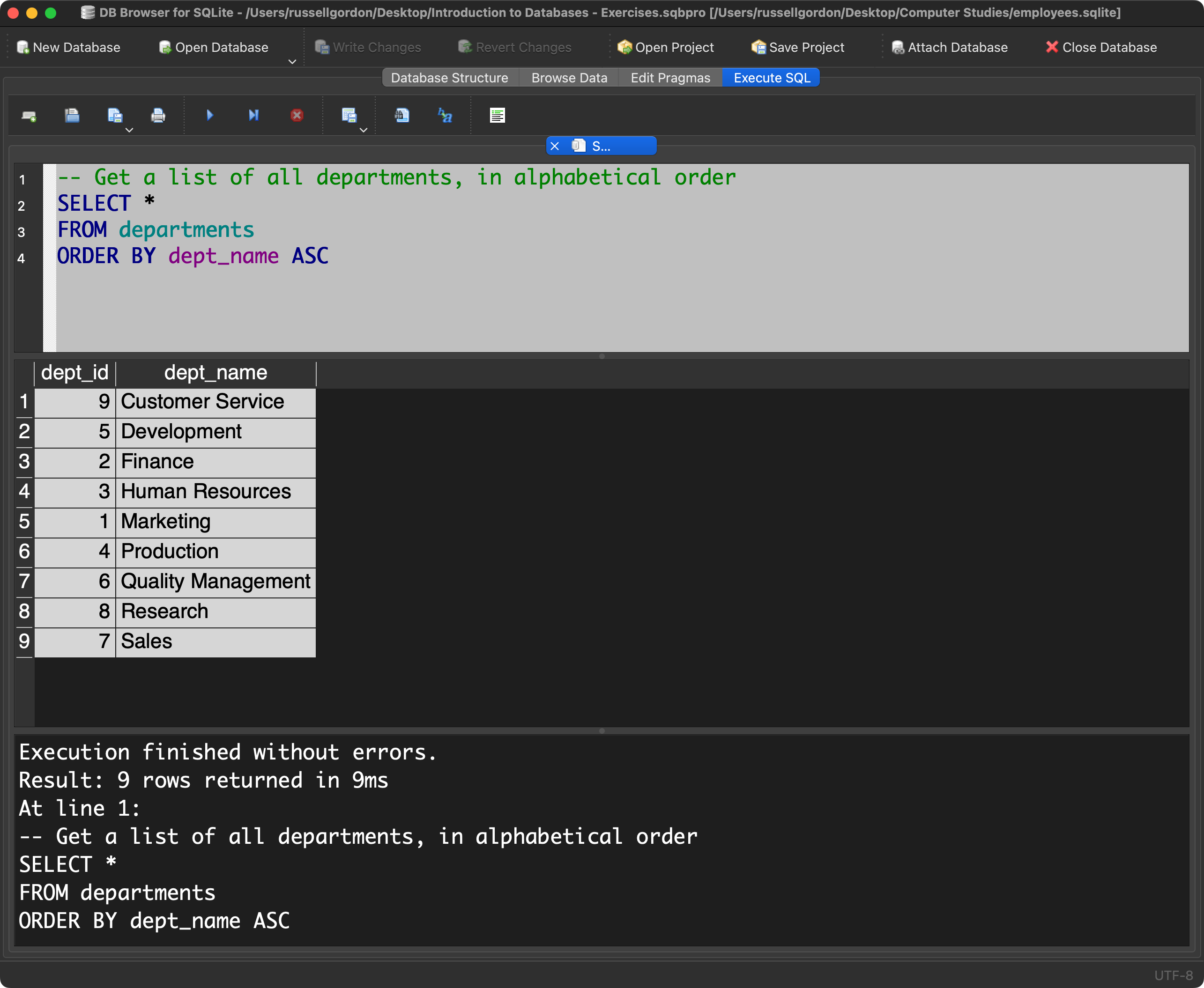Switch to the Browse Data tab
Viewport: 1204px width, 988px height.
point(569,77)
